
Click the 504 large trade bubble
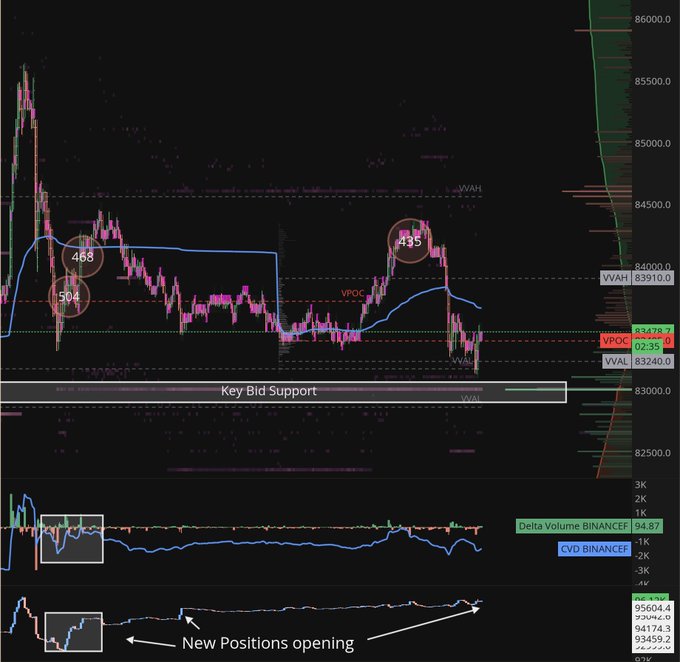69,297
